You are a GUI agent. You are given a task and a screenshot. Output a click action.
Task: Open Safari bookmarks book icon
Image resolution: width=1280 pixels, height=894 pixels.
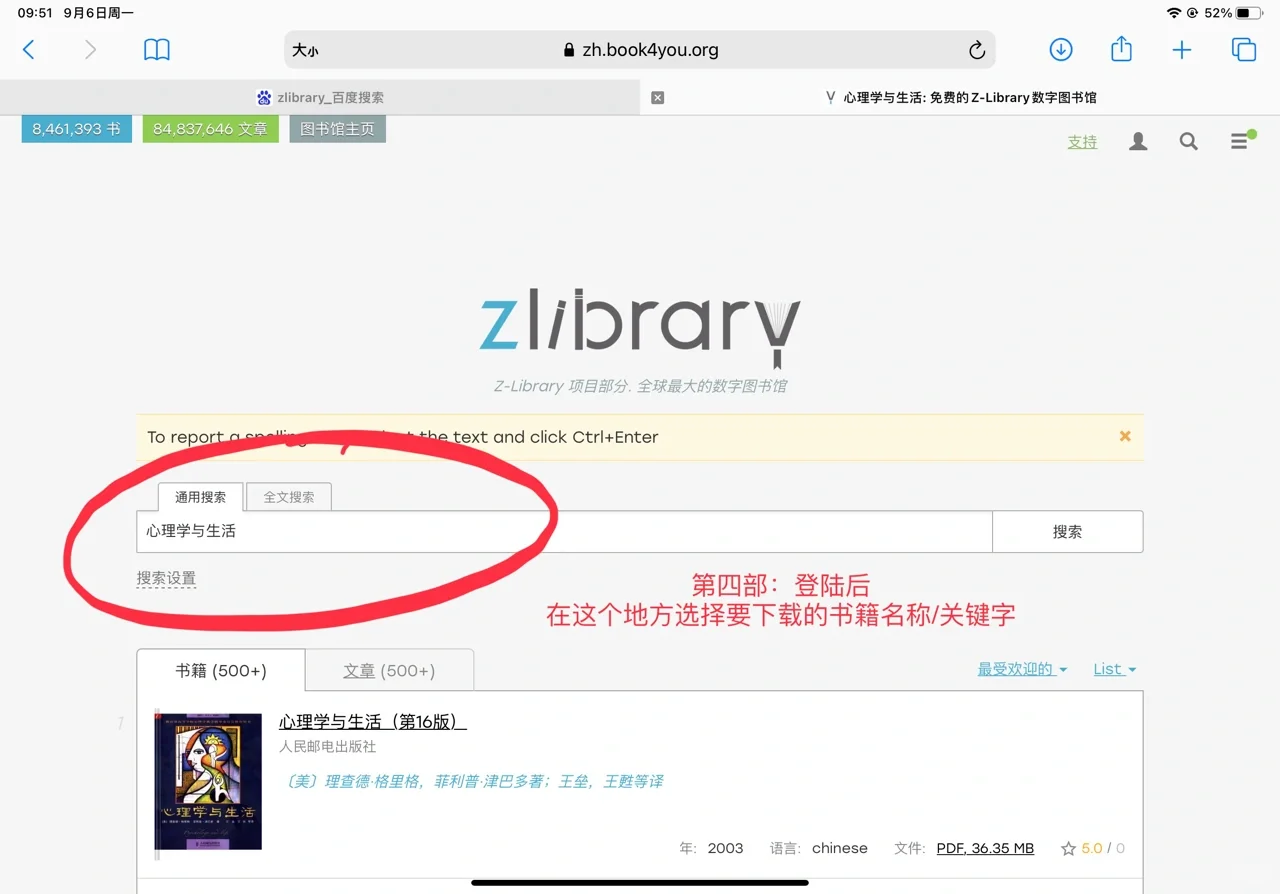(x=157, y=50)
